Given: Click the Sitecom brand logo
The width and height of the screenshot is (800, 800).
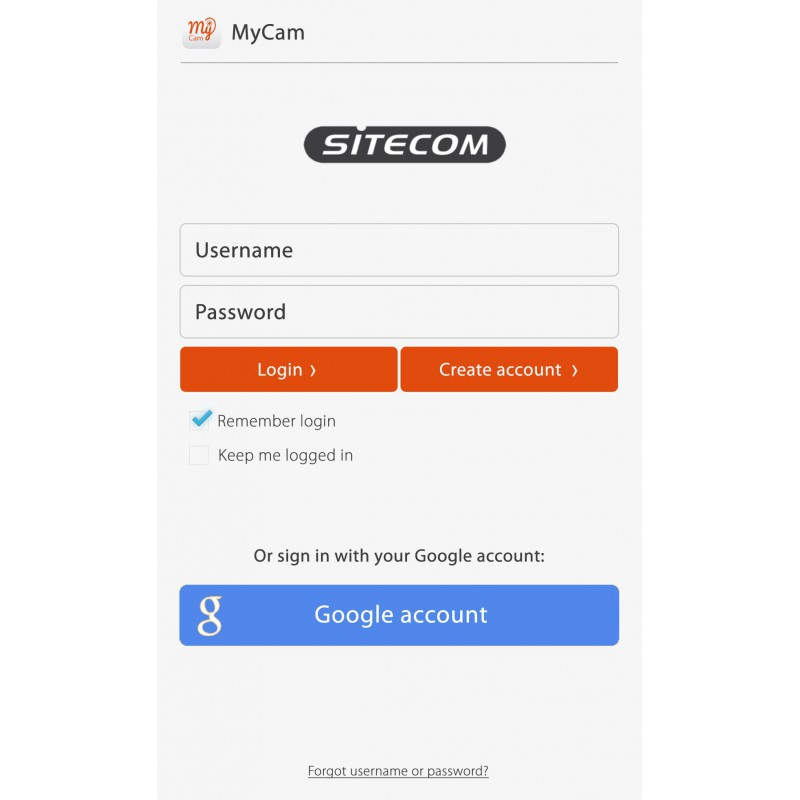Looking at the screenshot, I should (405, 144).
